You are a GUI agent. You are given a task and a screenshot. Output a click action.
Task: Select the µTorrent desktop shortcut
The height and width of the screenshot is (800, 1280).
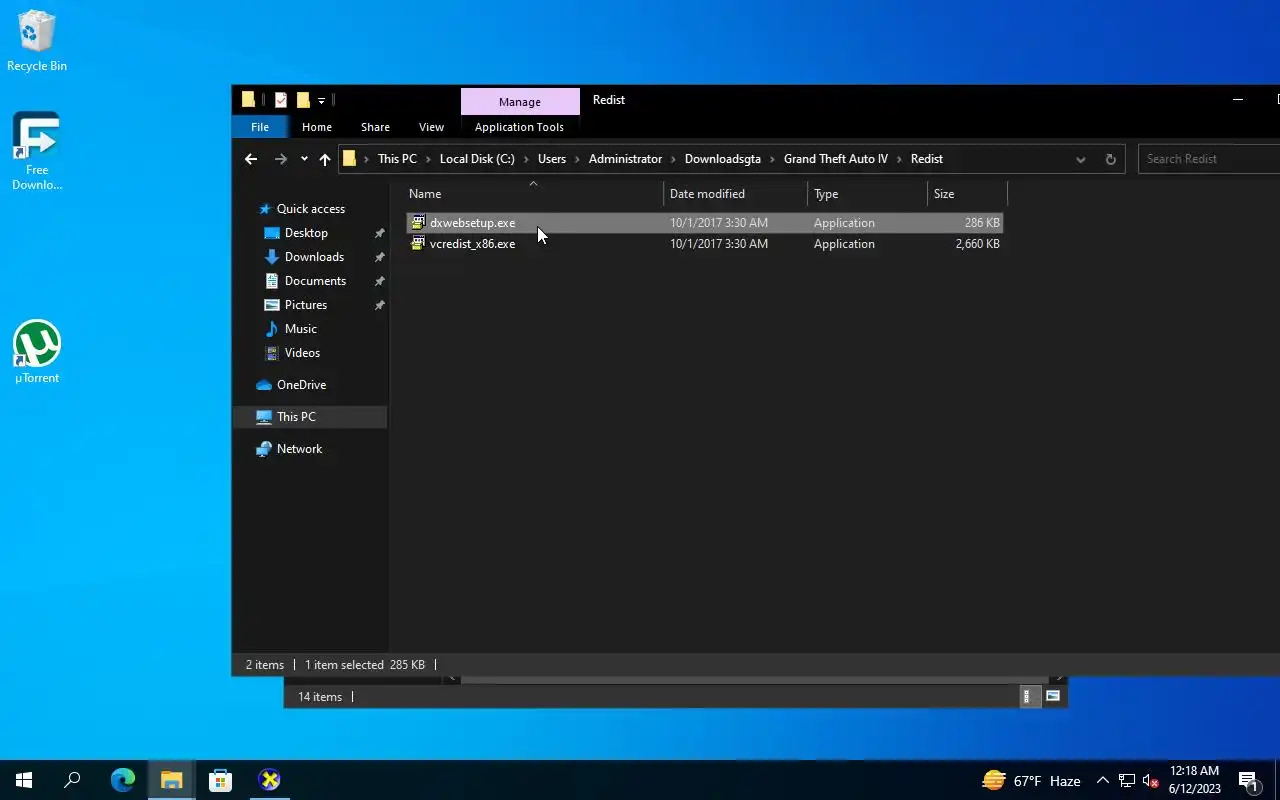coord(37,352)
